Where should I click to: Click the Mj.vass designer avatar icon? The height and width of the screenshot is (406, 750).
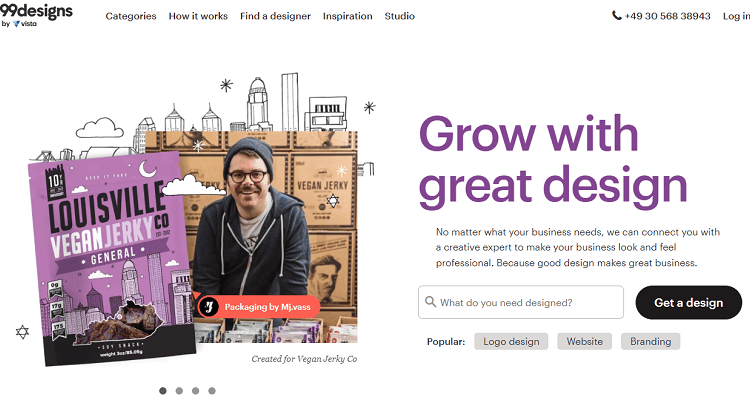click(209, 307)
